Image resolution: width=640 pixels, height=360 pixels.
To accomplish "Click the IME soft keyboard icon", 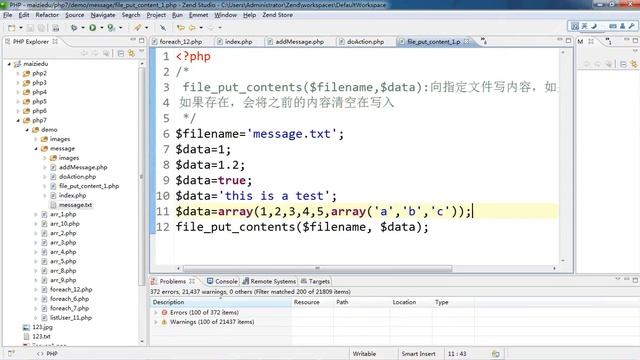I will (x=613, y=26).
